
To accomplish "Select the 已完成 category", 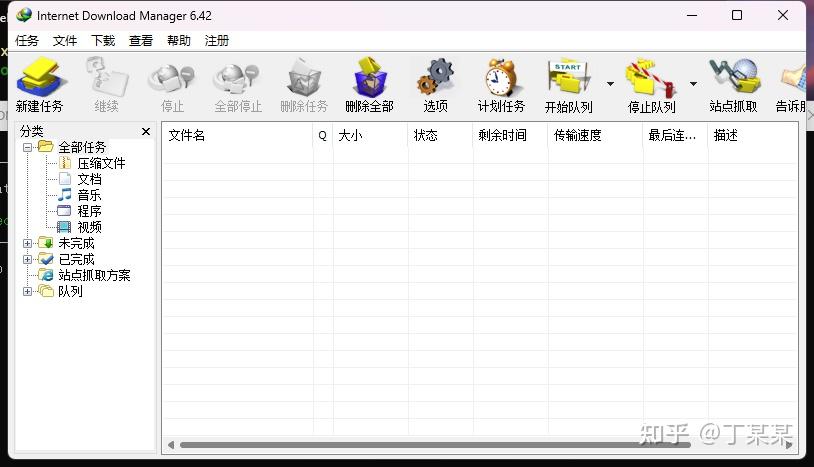I will 76,259.
